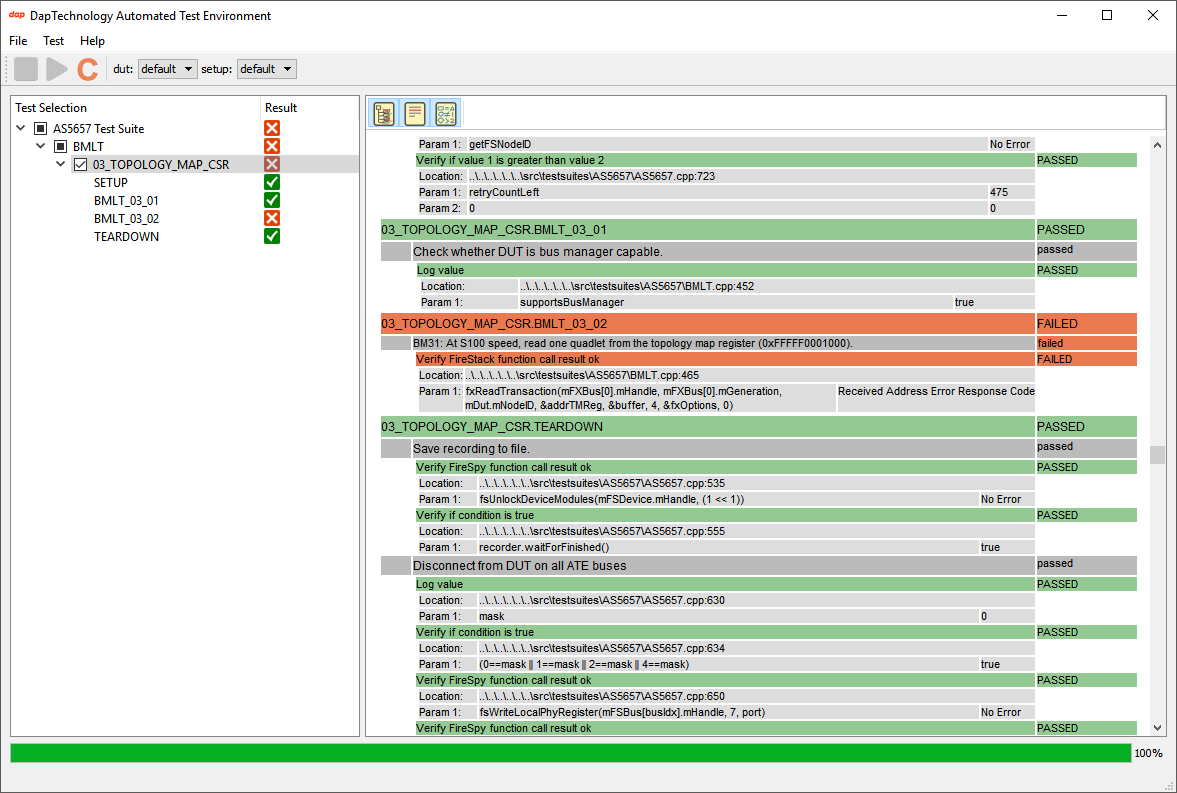Collapse the 03_TOPOLOGY_MAP_CSR node
Image resolution: width=1177 pixels, height=793 pixels.
[x=61, y=164]
